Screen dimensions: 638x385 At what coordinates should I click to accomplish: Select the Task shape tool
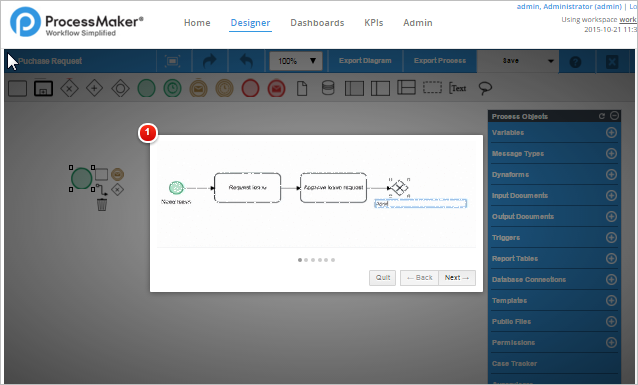click(x=17, y=88)
